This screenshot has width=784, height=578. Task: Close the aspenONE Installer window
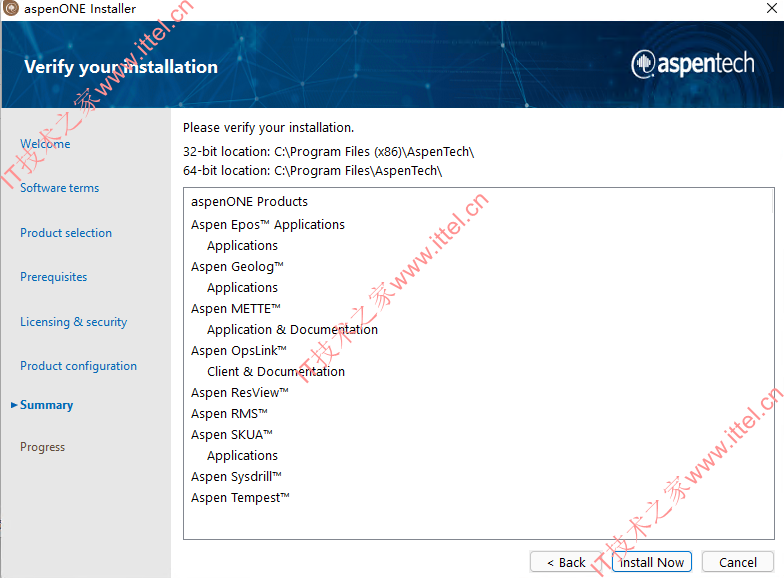tap(772, 8)
